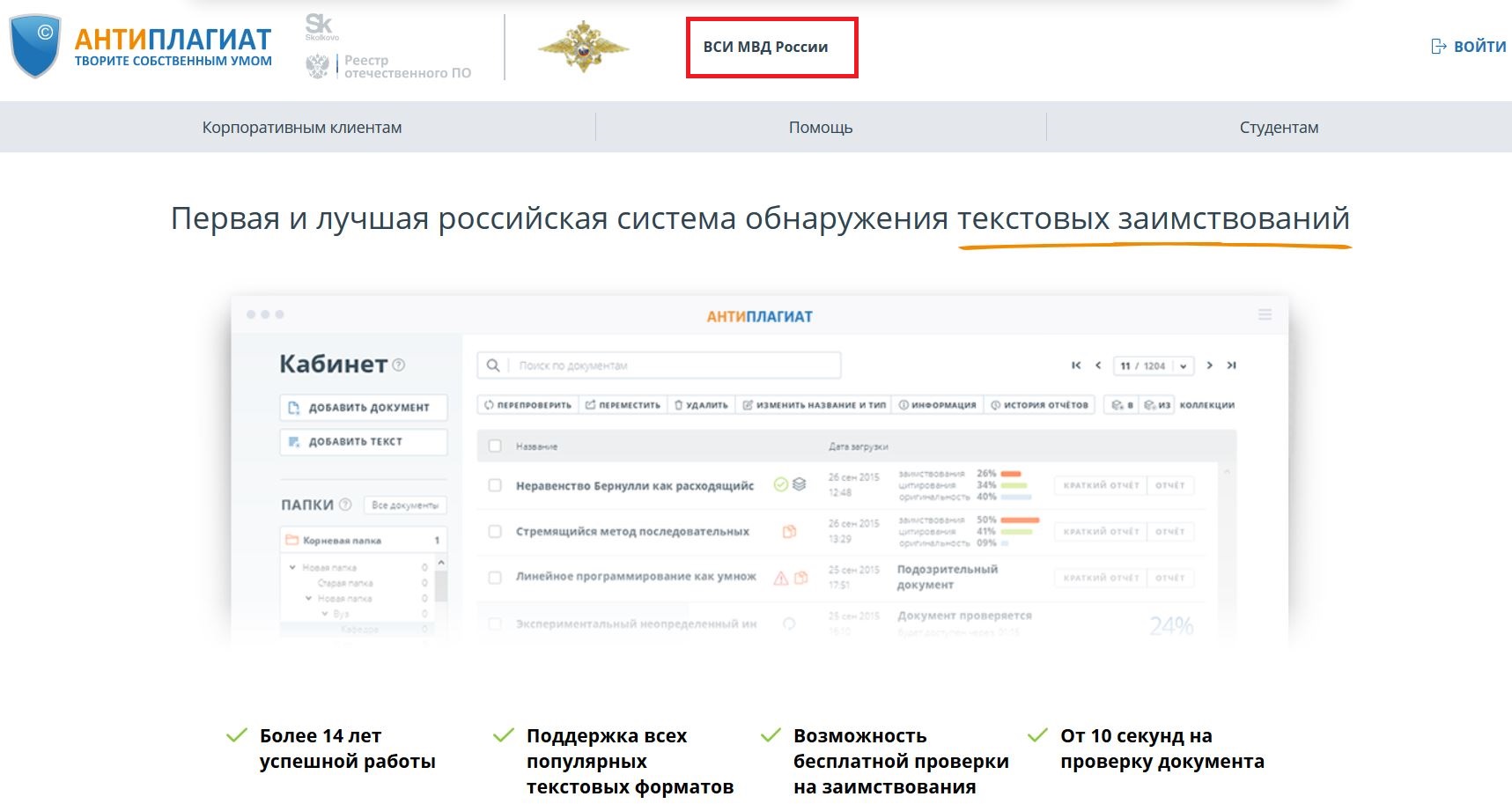Open Краткий отчёт for Стремящийся метод

[x=1101, y=531]
